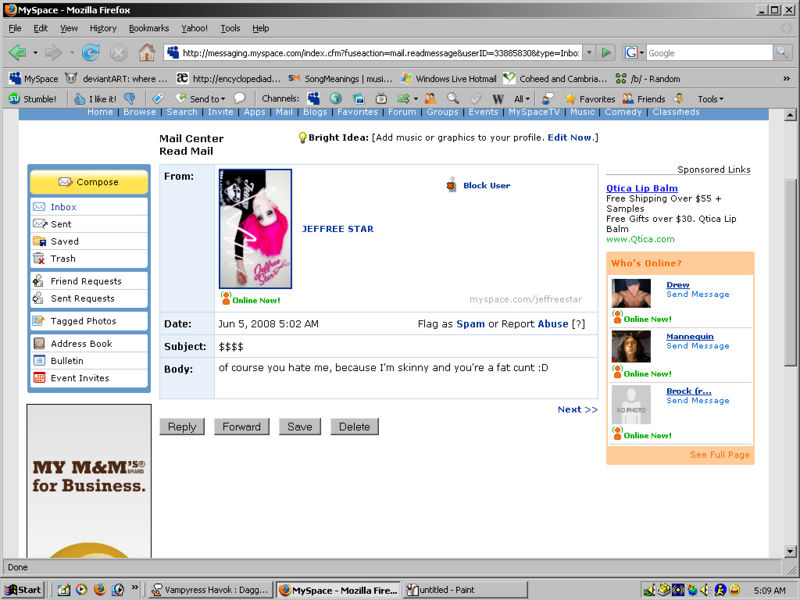Image resolution: width=800 pixels, height=600 pixels.
Task: Click the green Go arrow beside the address bar
Action: tap(606, 52)
